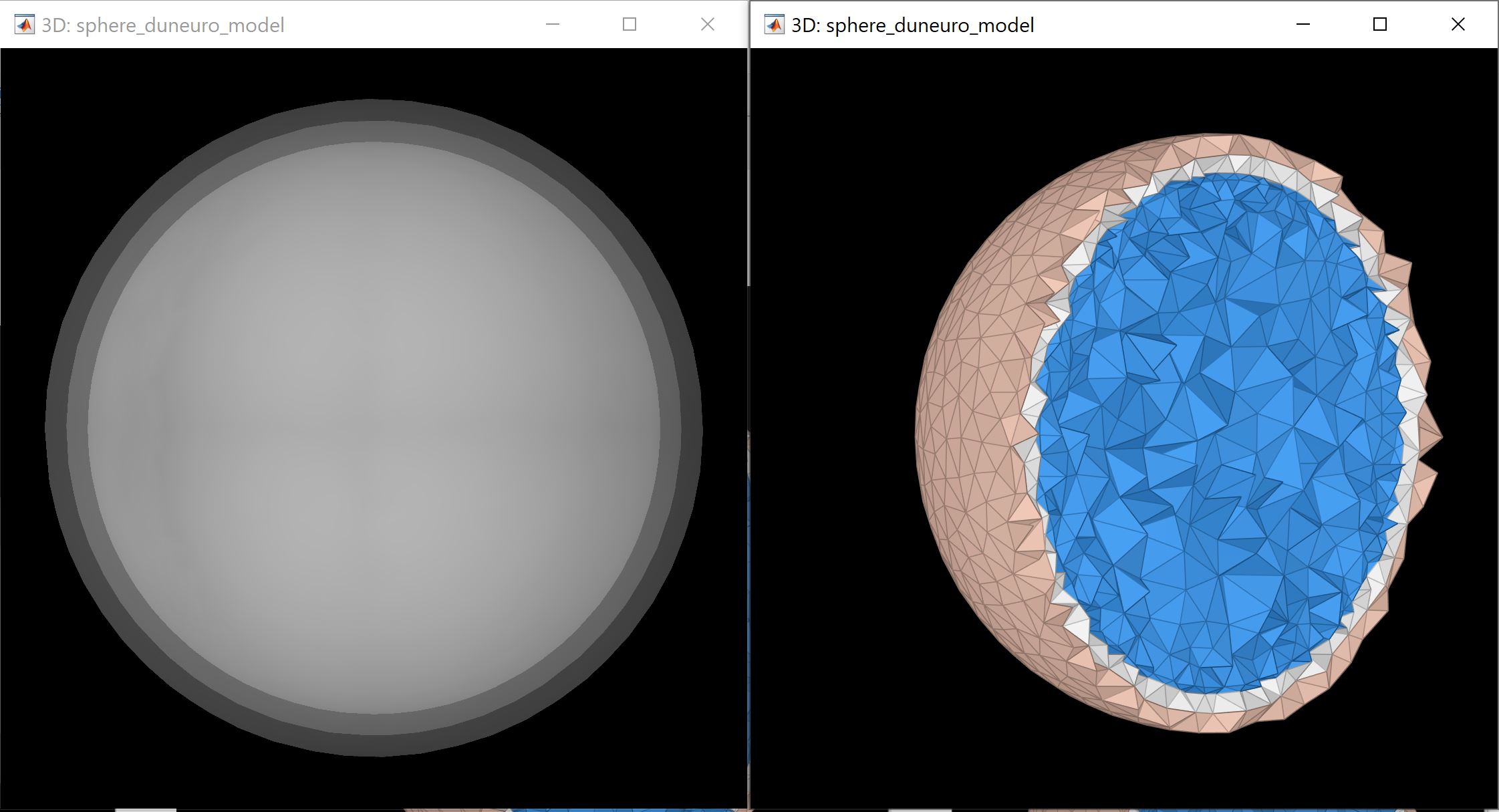Maximize the left sphere_duneuro_model window
Screen dimensions: 1499x812
(629, 25)
